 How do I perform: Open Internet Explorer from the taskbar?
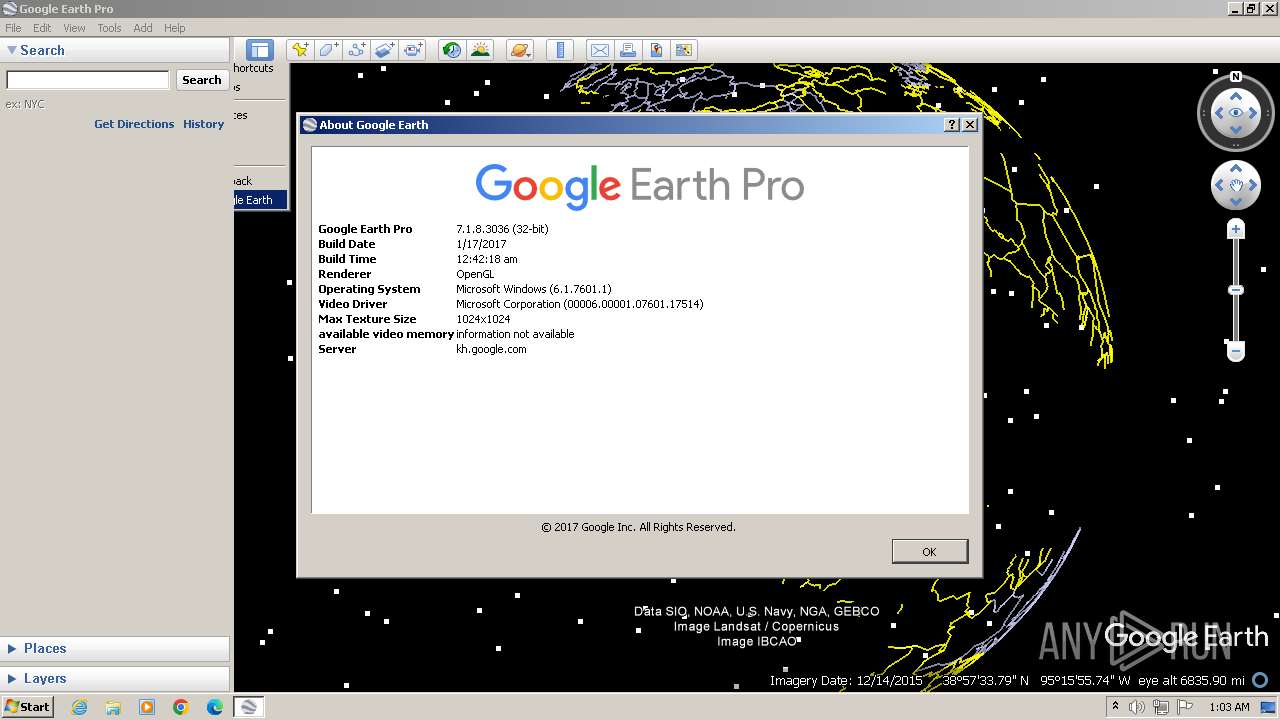coord(79,707)
